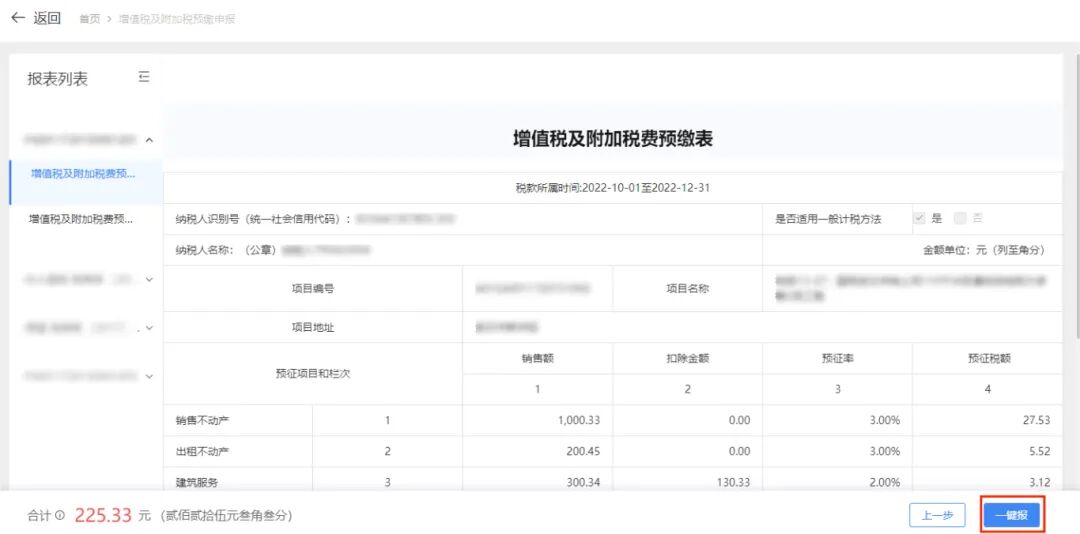This screenshot has width=1080, height=534.
Task: Click the 金额单位 unit note
Action: click(984, 251)
